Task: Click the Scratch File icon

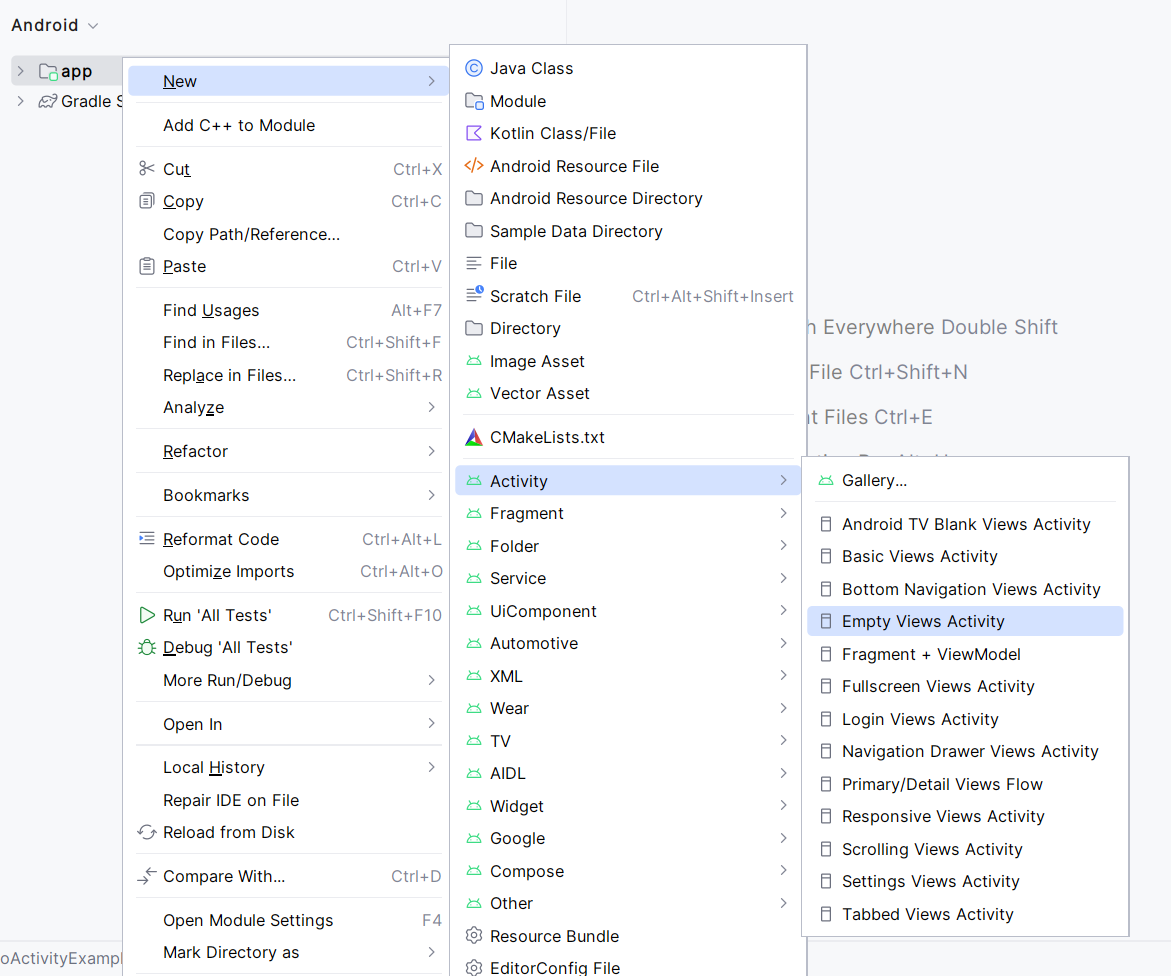Action: tap(473, 295)
